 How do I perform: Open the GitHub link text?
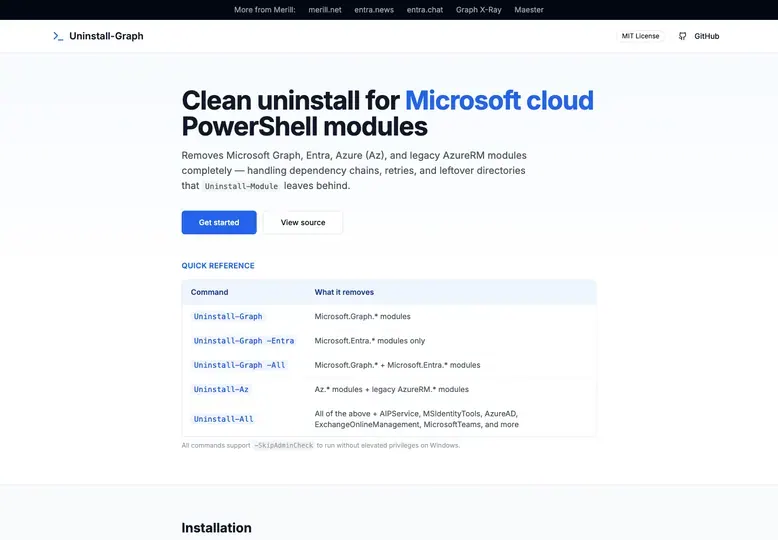(x=707, y=36)
